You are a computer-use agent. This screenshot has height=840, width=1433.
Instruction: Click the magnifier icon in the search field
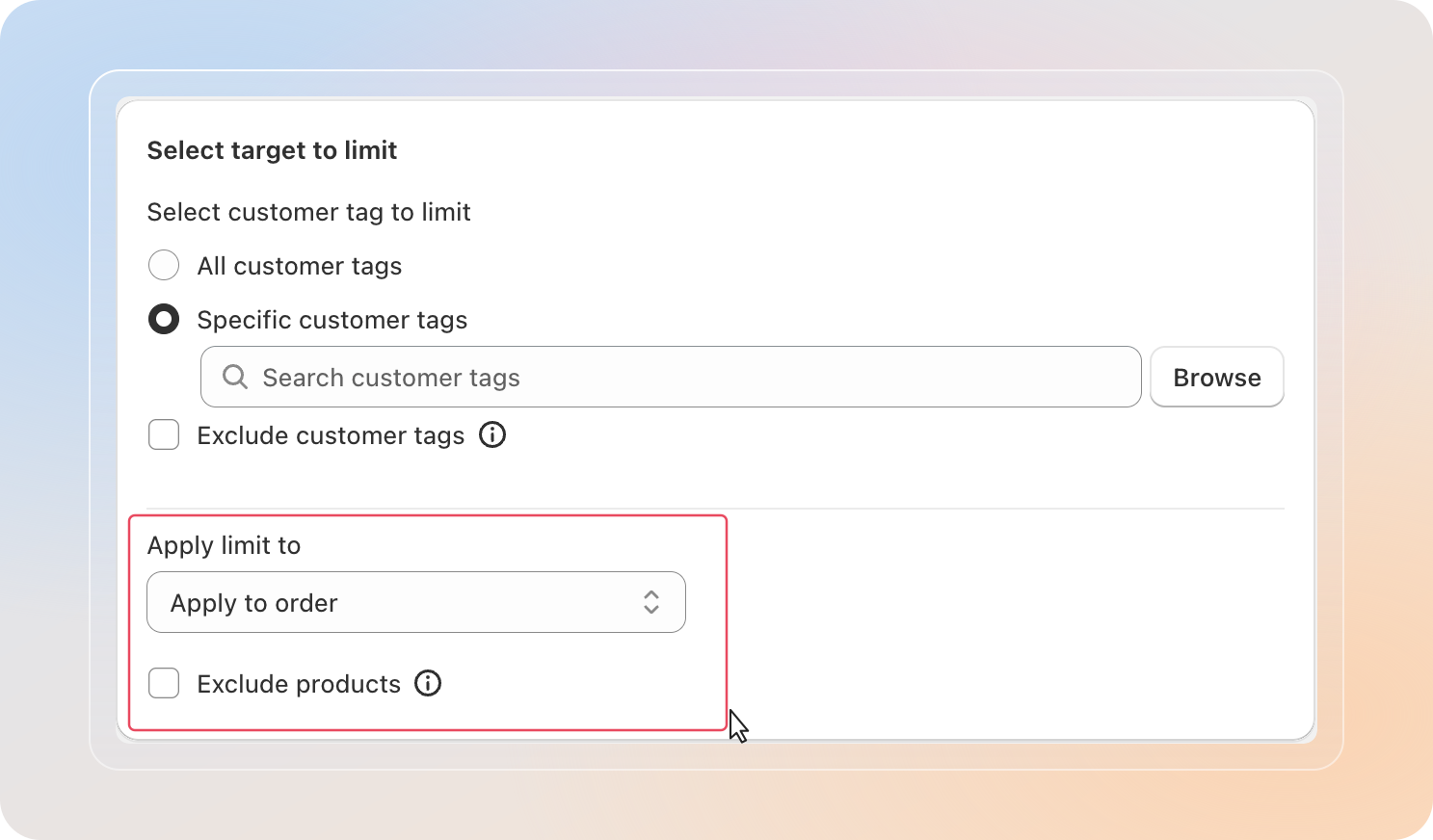click(235, 377)
